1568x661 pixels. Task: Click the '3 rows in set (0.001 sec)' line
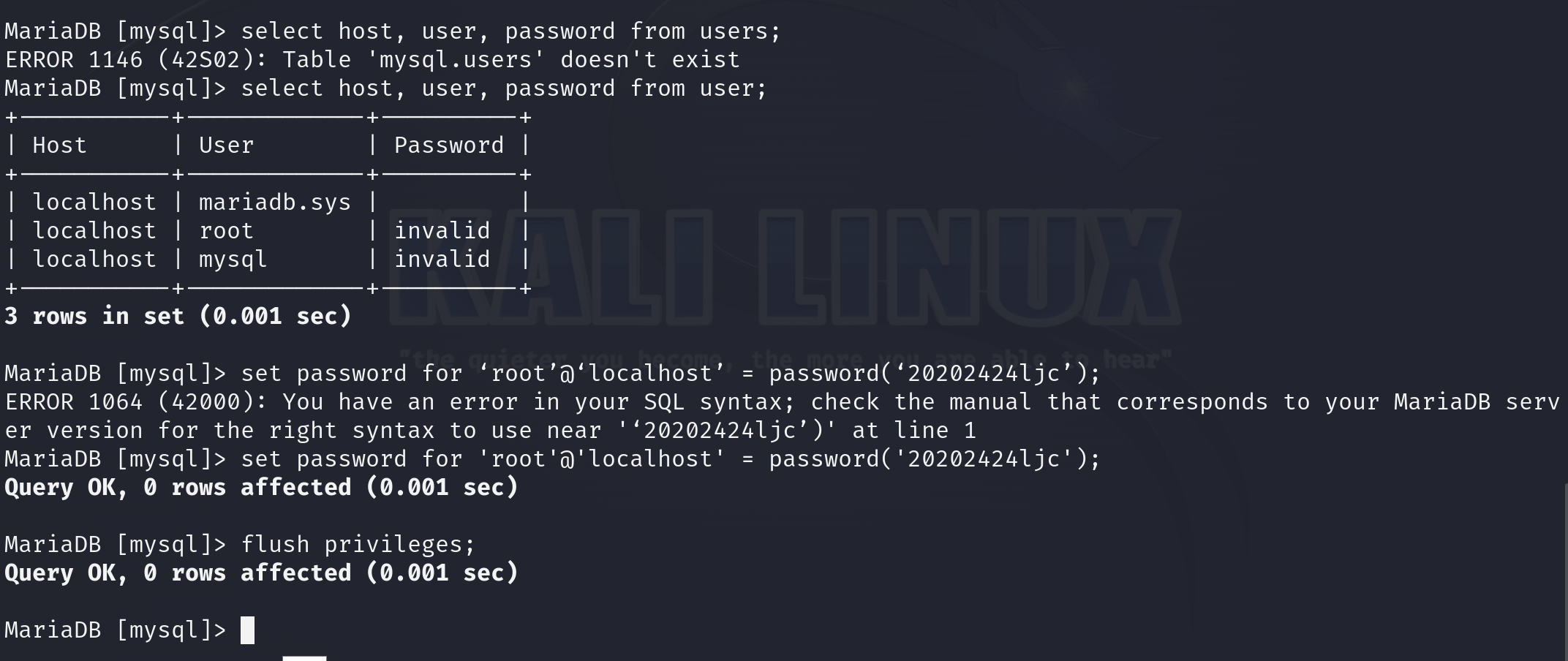pos(178,317)
